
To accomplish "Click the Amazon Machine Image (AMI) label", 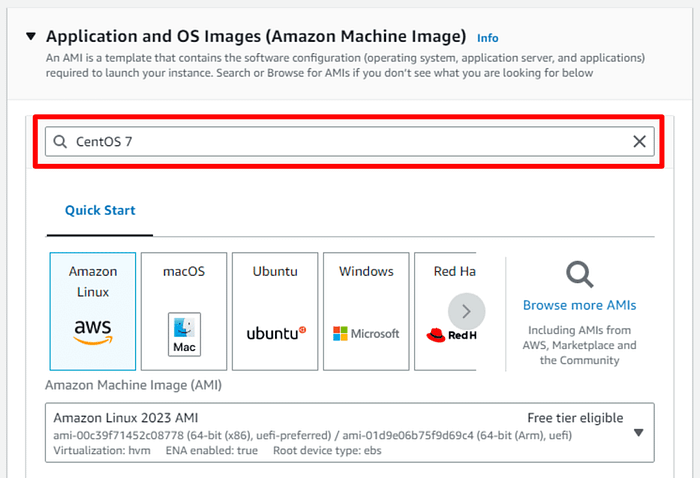I will 133,385.
